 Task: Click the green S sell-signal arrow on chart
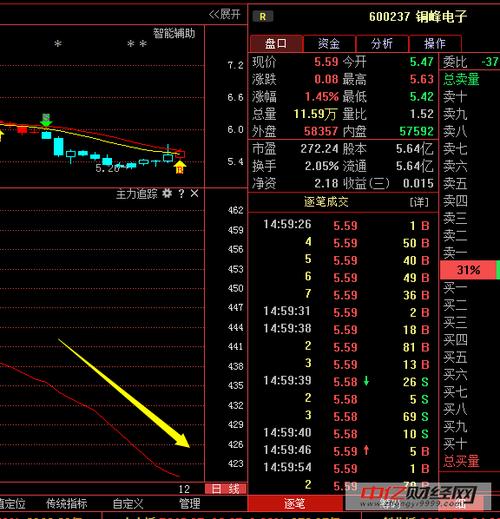pos(46,120)
